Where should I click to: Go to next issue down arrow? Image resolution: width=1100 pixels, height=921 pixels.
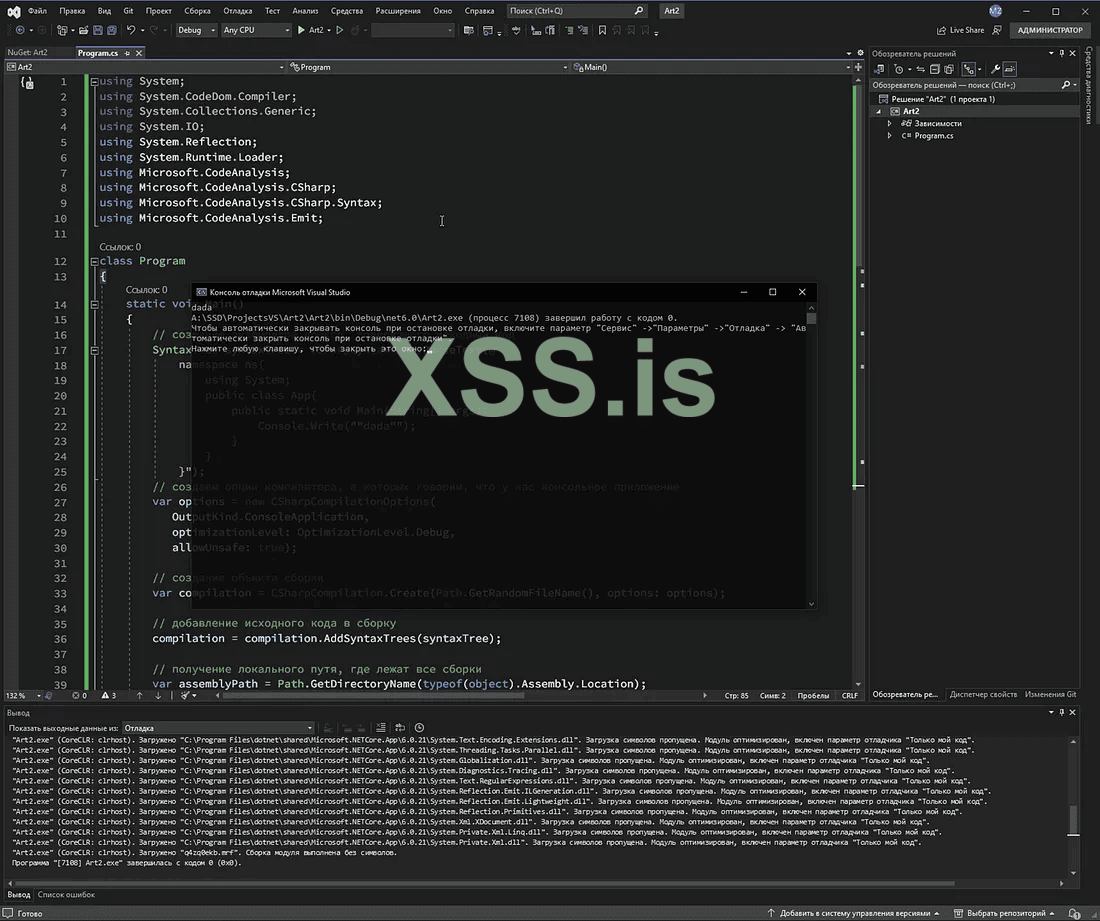[x=158, y=696]
